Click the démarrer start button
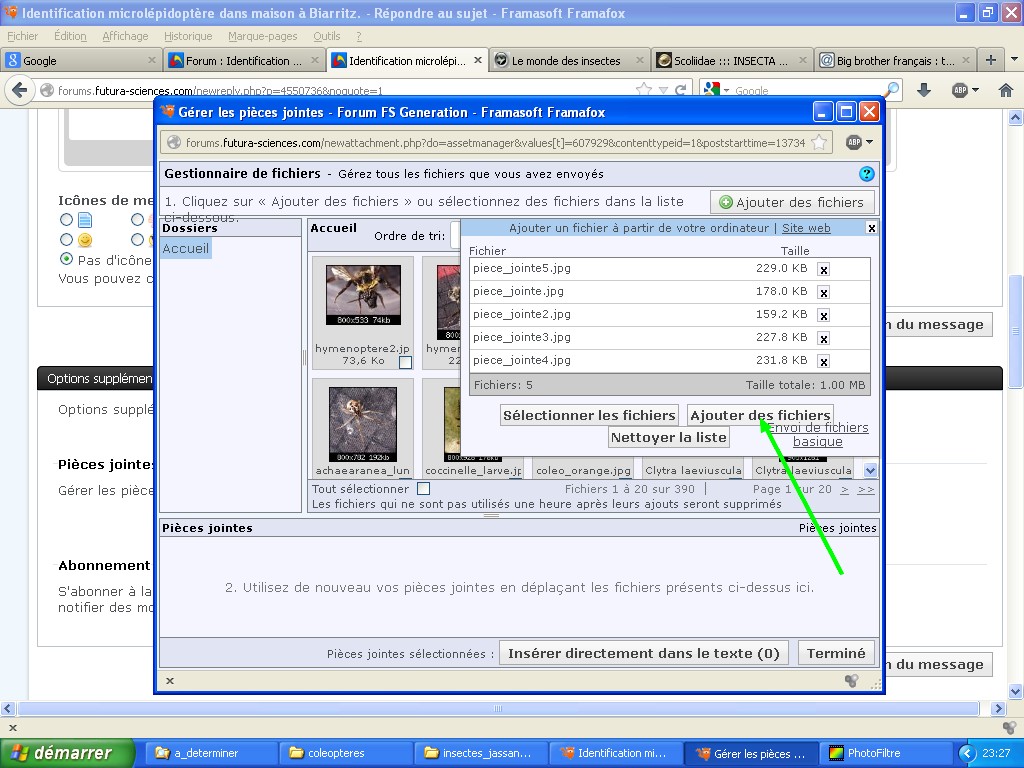Screen dimensions: 1024x768 click(67, 753)
